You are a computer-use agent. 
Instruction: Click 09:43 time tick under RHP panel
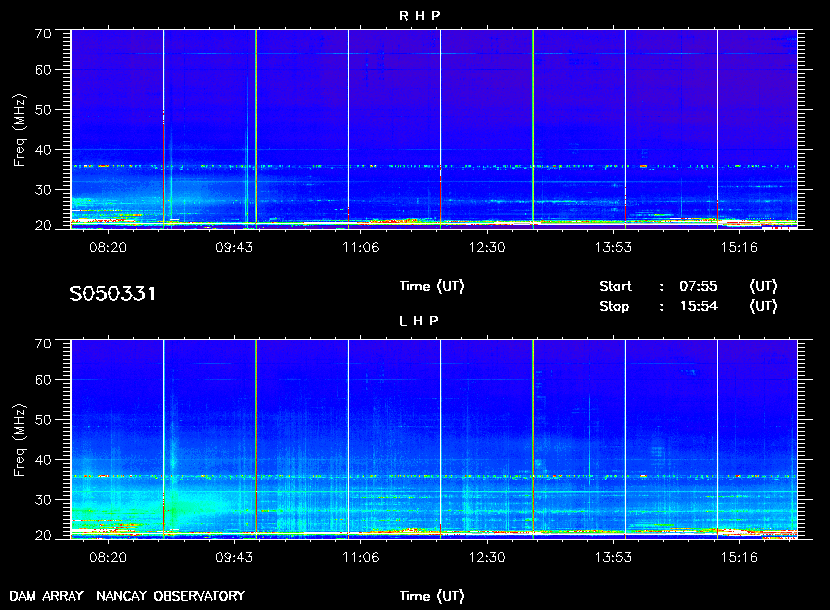(x=234, y=247)
